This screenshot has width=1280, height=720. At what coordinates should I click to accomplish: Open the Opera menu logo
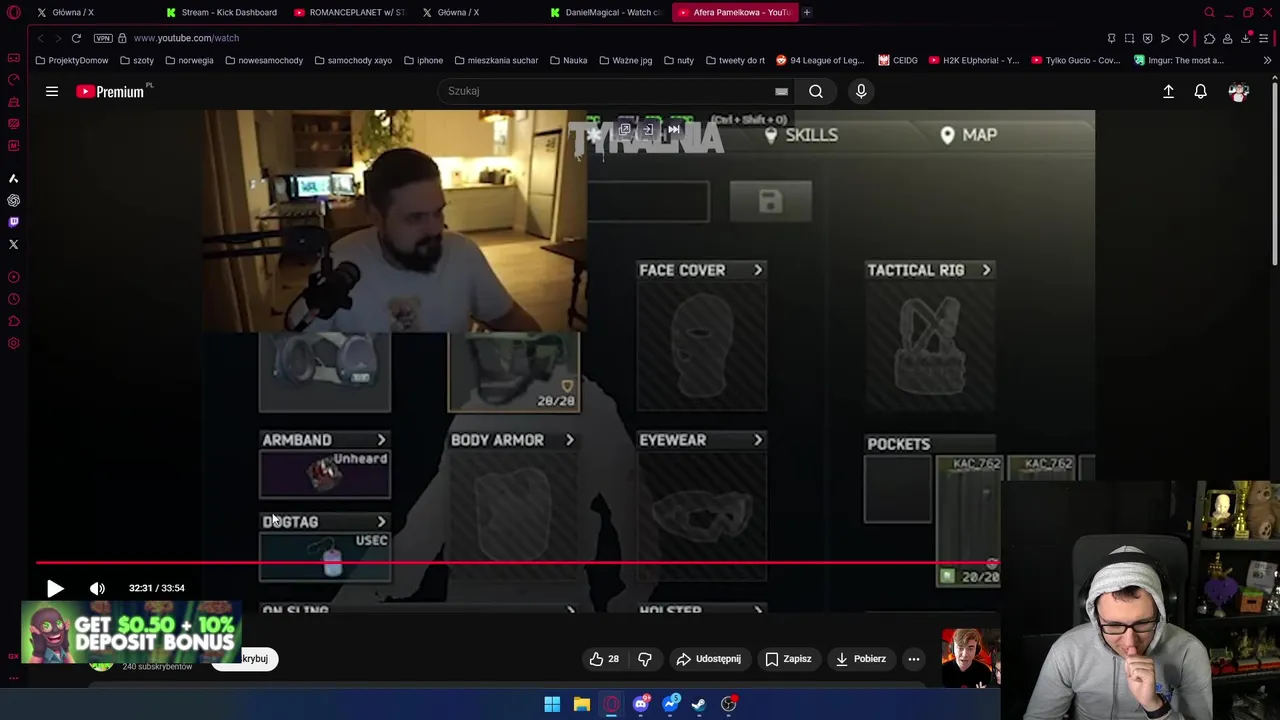[13, 12]
